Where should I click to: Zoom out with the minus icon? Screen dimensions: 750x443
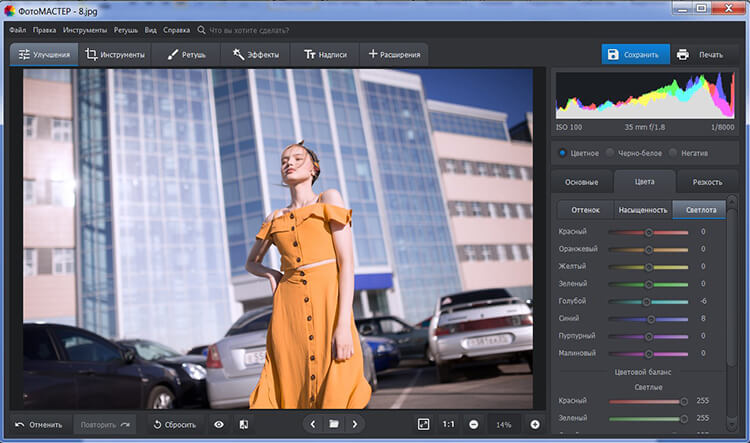[x=473, y=424]
